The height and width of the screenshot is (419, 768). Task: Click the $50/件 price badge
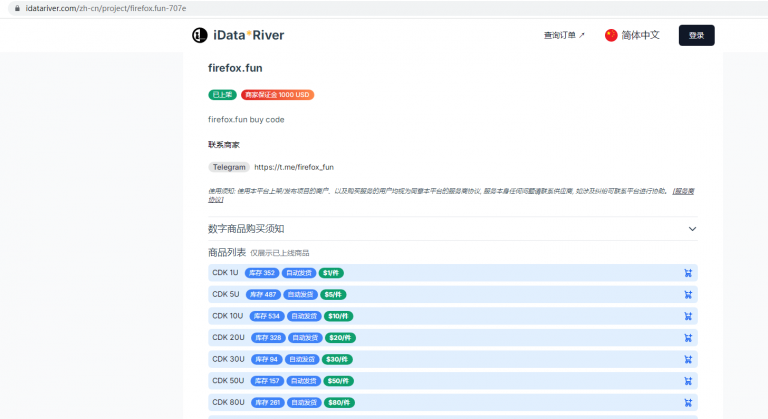tap(338, 381)
